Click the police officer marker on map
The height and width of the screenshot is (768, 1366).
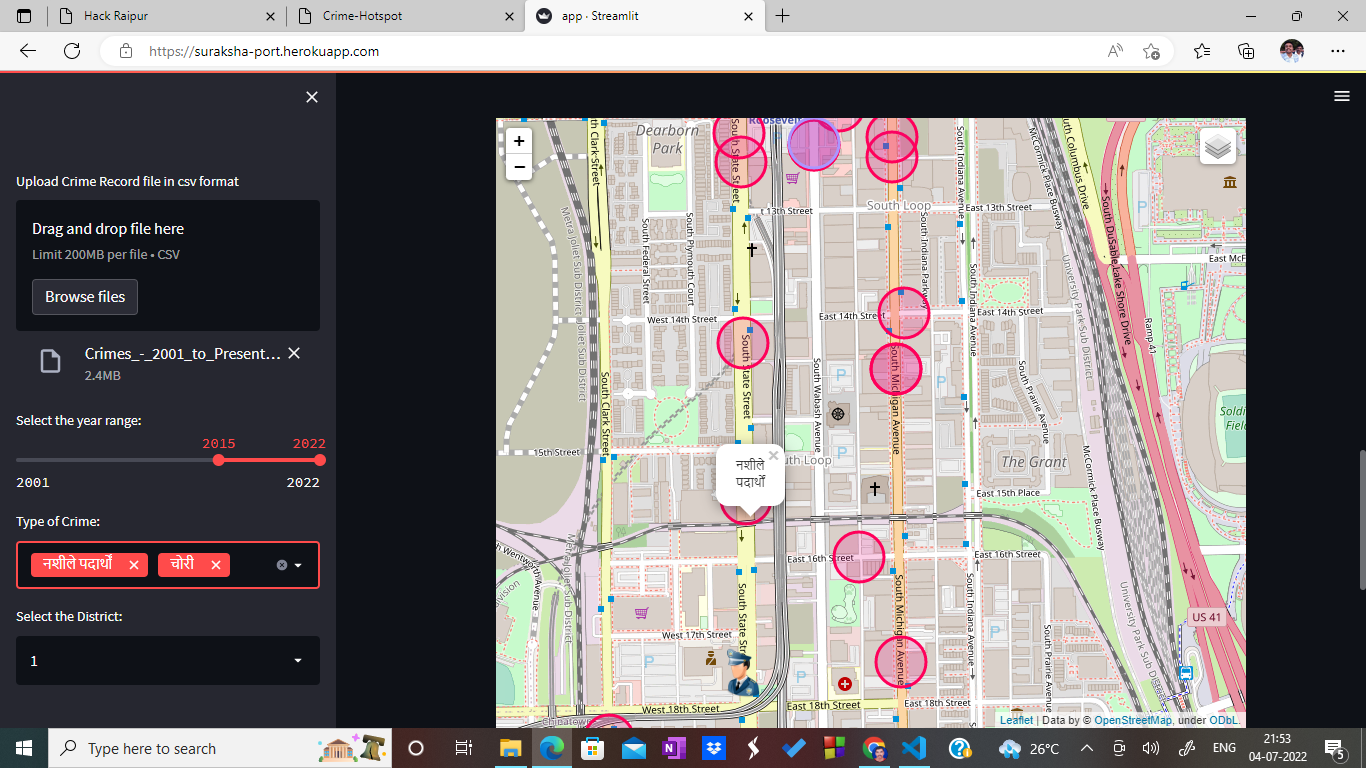click(741, 673)
